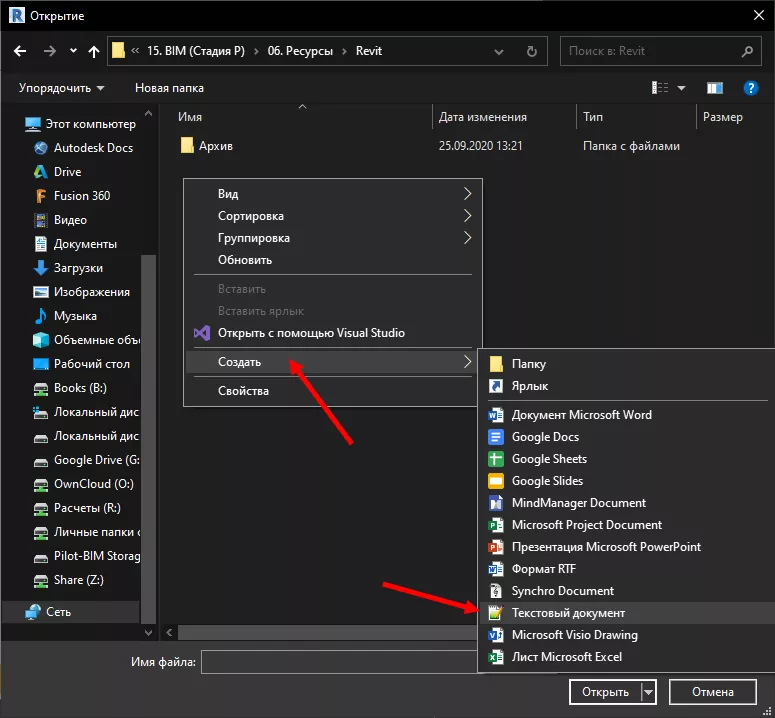Click Свойства in the context menu
The image size is (775, 718).
243,391
